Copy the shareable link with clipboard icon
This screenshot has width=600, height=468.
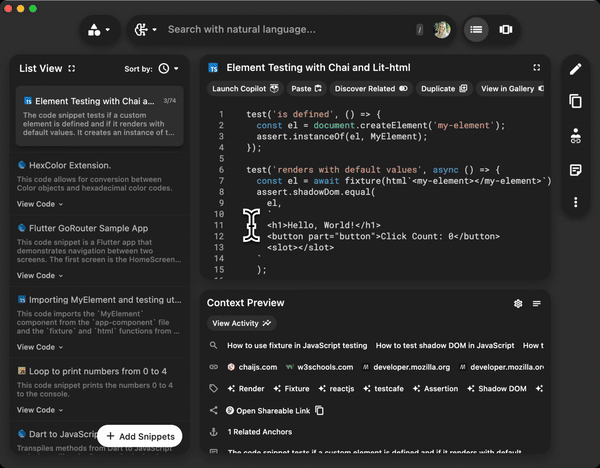319,410
